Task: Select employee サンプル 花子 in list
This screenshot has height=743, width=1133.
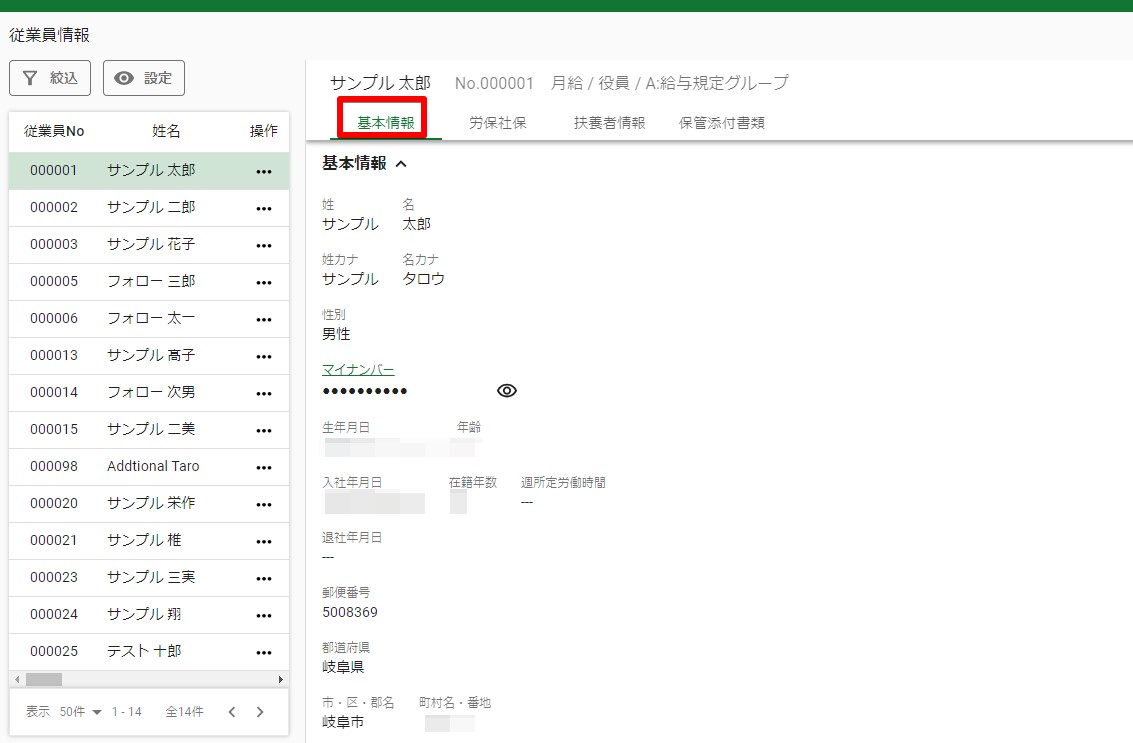Action: click(x=149, y=244)
